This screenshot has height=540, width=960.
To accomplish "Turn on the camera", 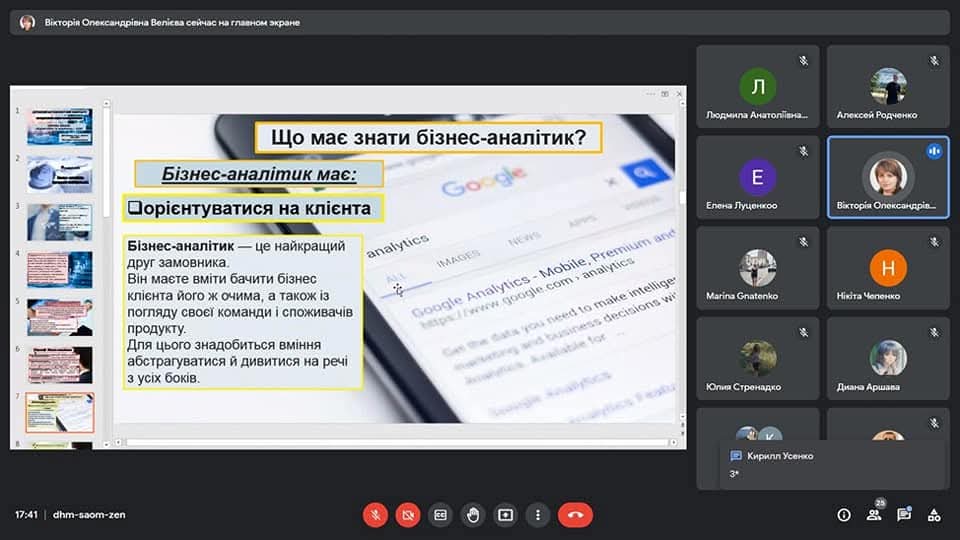I will tap(408, 515).
